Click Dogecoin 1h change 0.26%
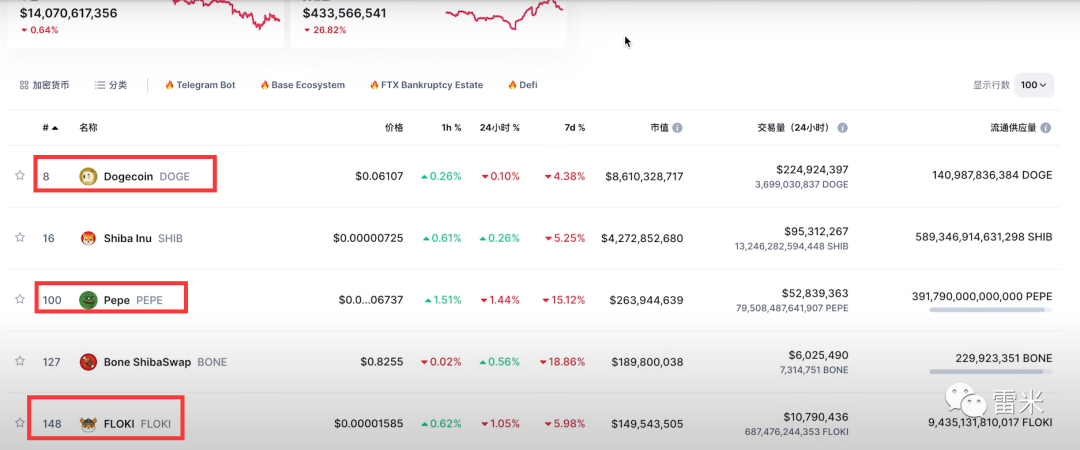 (x=441, y=176)
